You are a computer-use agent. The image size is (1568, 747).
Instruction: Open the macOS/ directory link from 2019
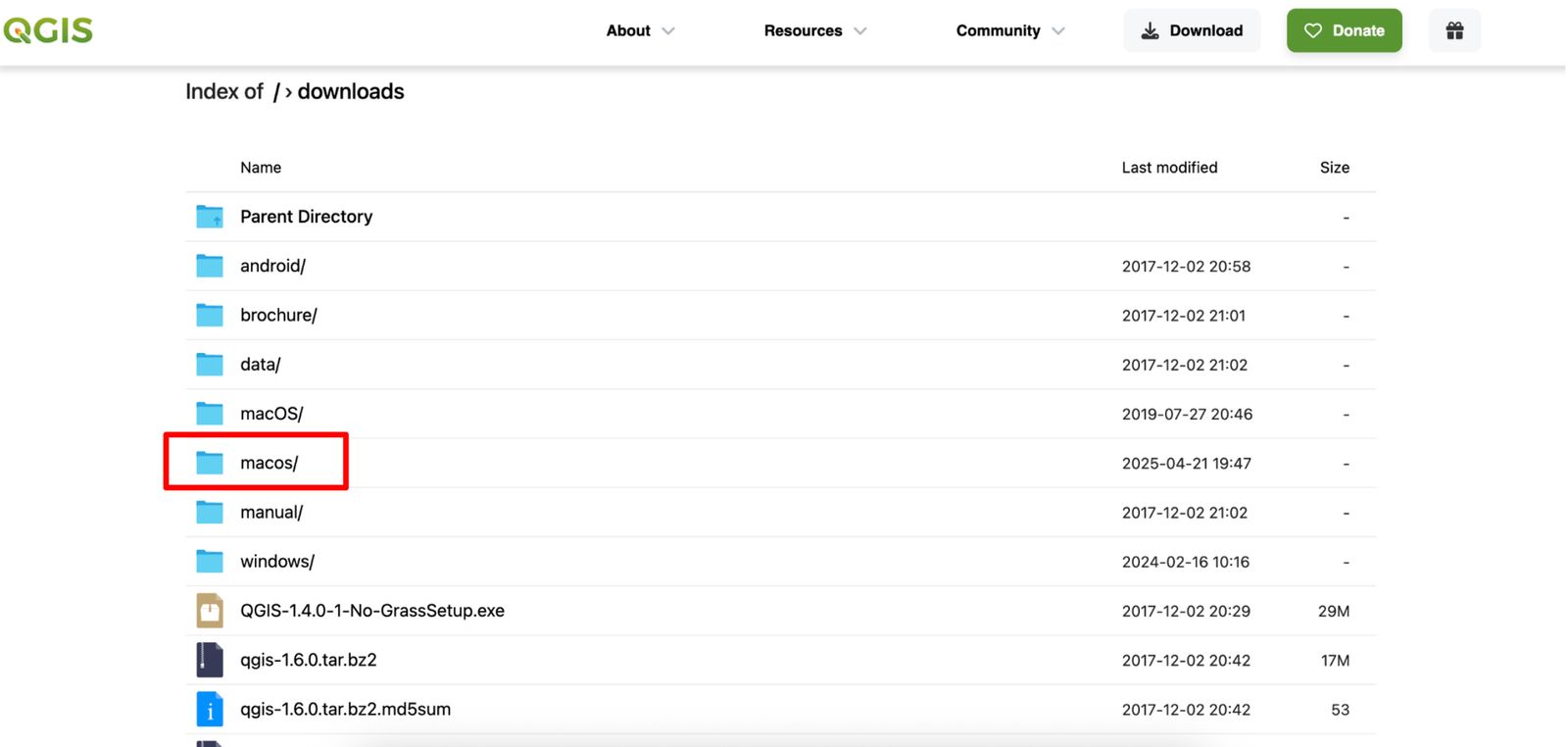(271, 414)
